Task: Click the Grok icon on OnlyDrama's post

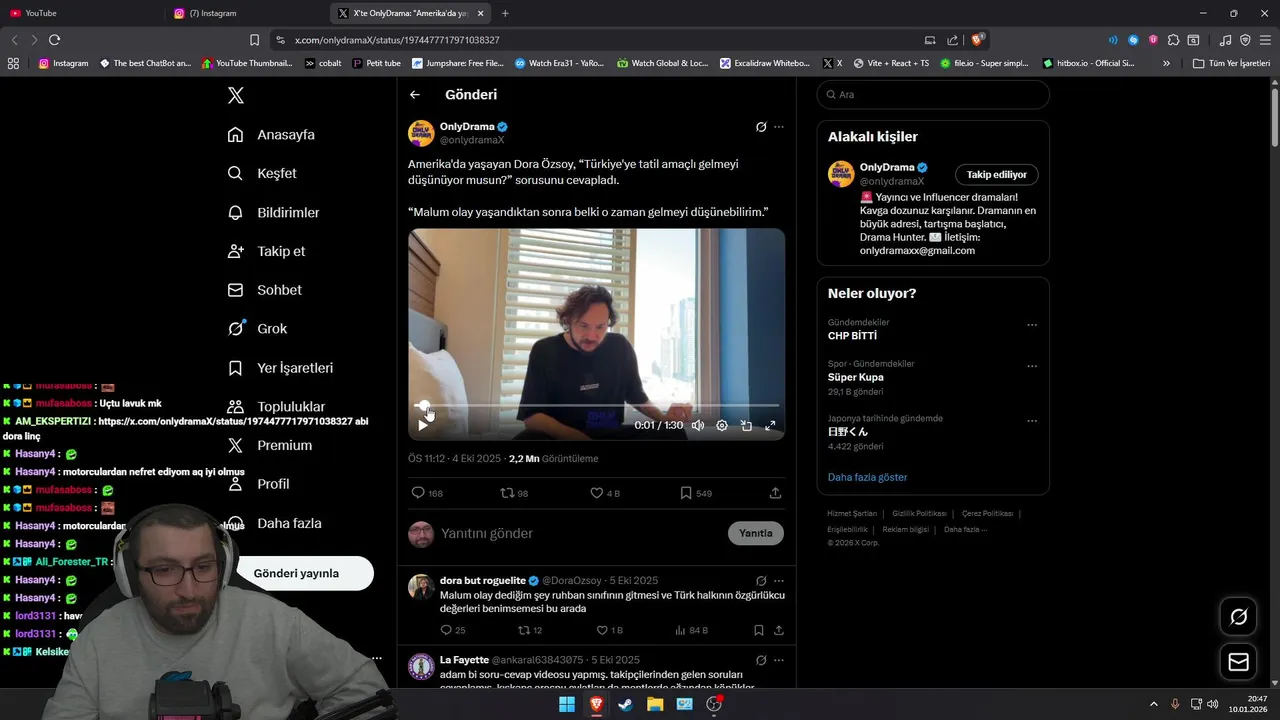Action: coord(761,127)
